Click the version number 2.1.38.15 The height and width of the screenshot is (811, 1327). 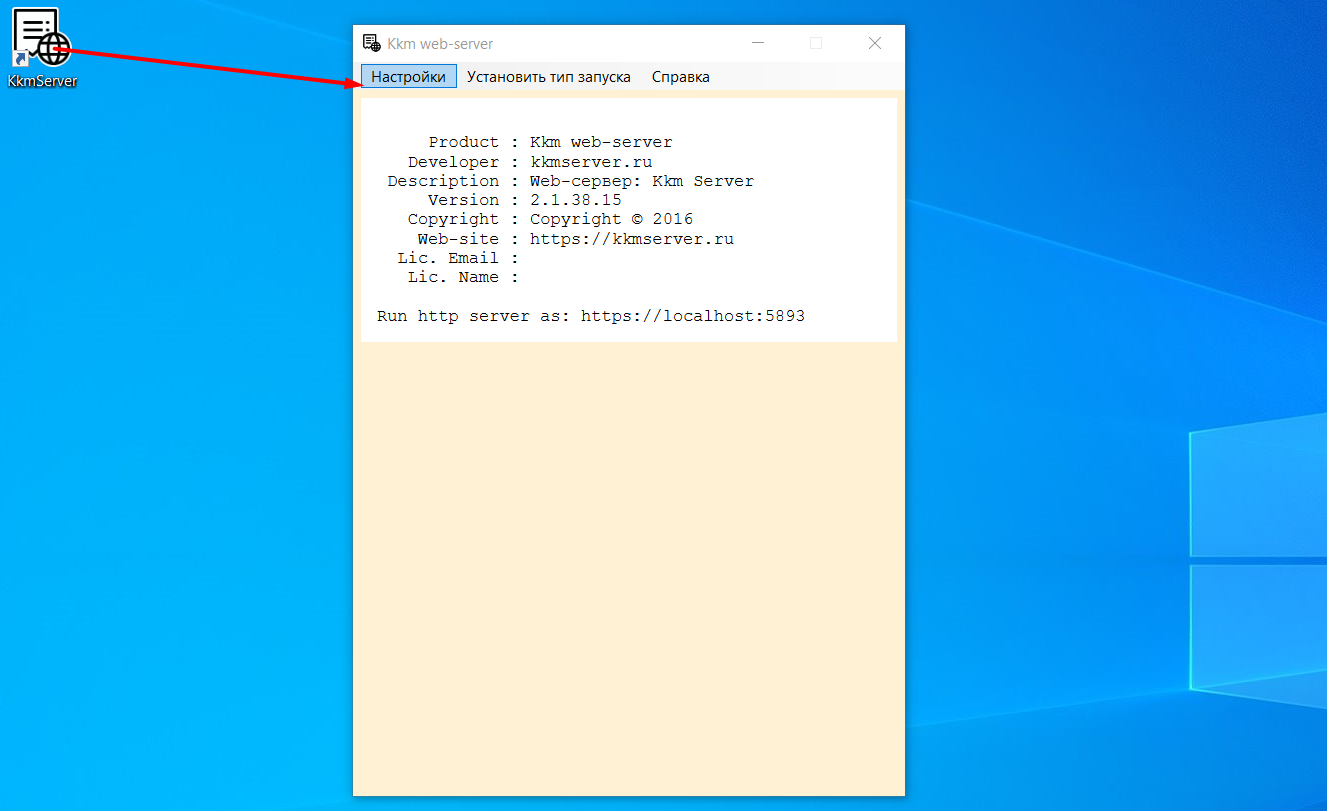click(576, 200)
